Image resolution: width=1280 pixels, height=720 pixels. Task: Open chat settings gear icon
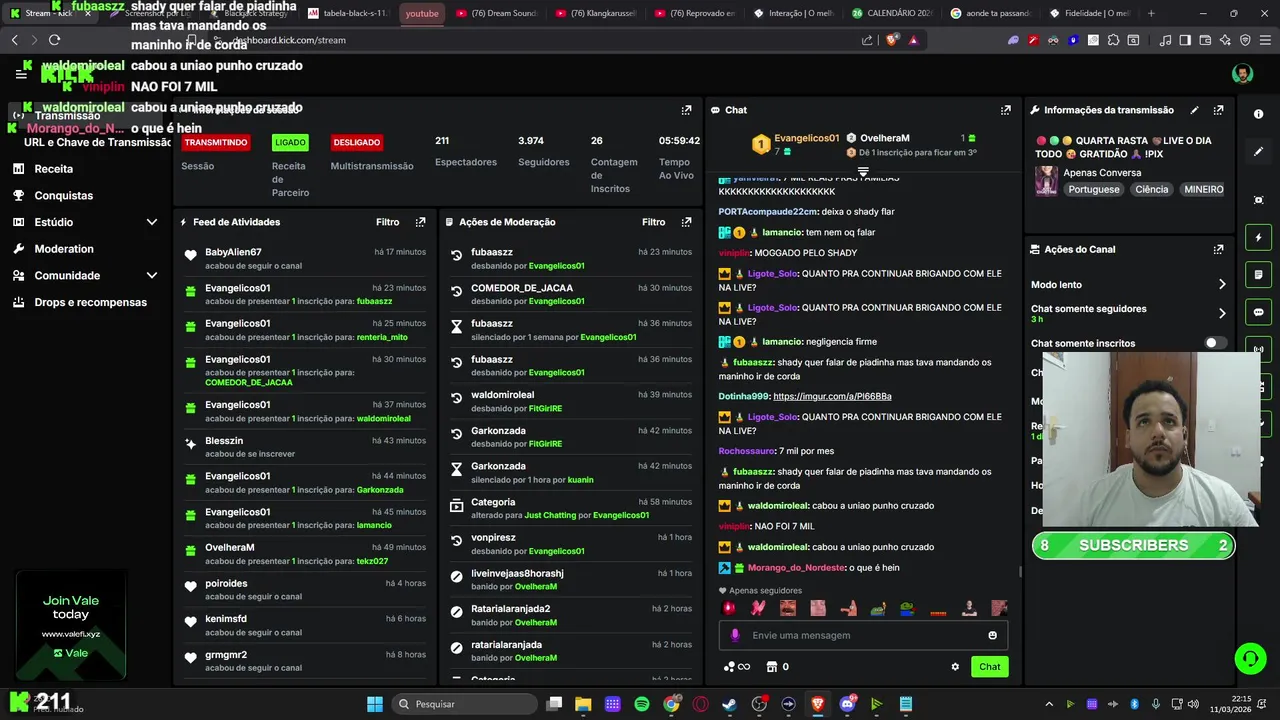955,667
